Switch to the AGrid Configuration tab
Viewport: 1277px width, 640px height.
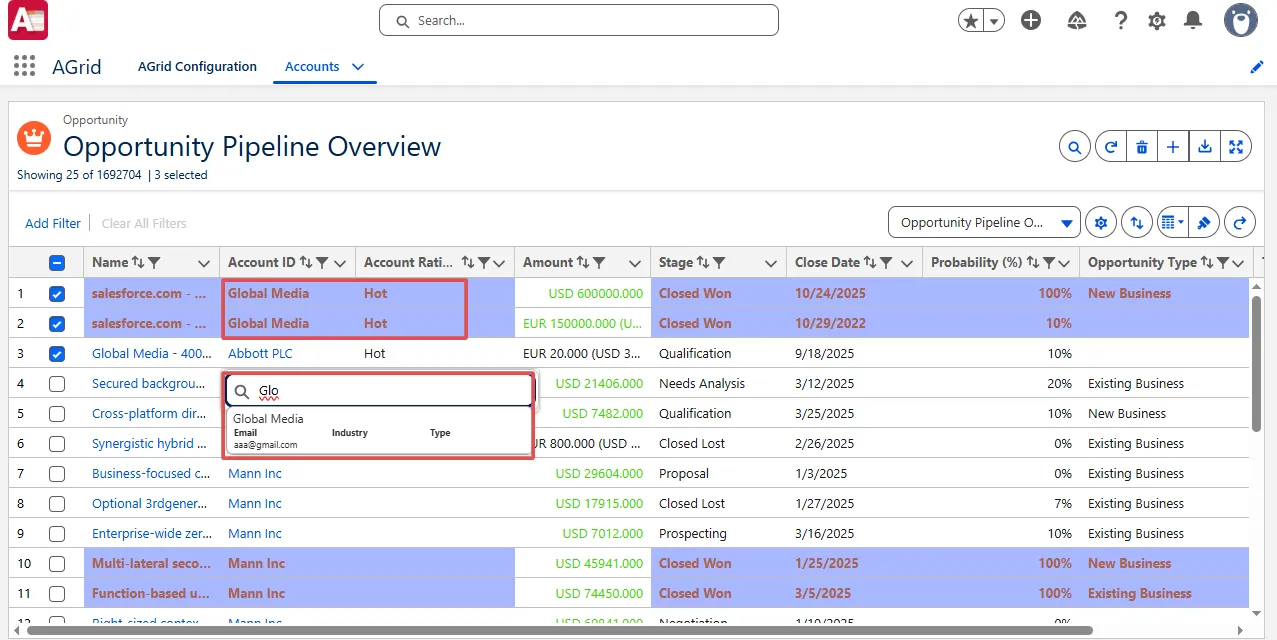pos(197,67)
